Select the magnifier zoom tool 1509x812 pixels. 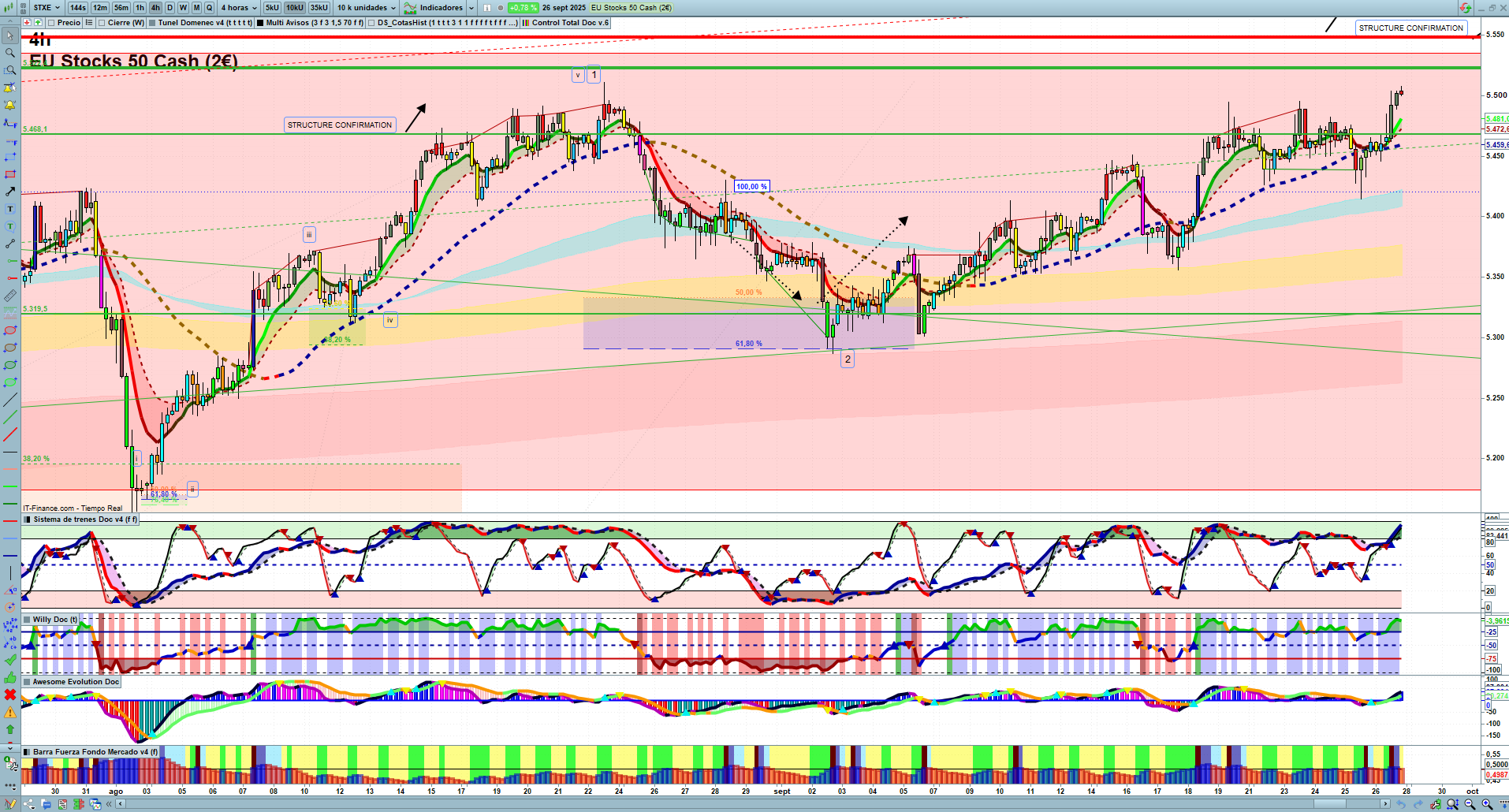click(10, 53)
